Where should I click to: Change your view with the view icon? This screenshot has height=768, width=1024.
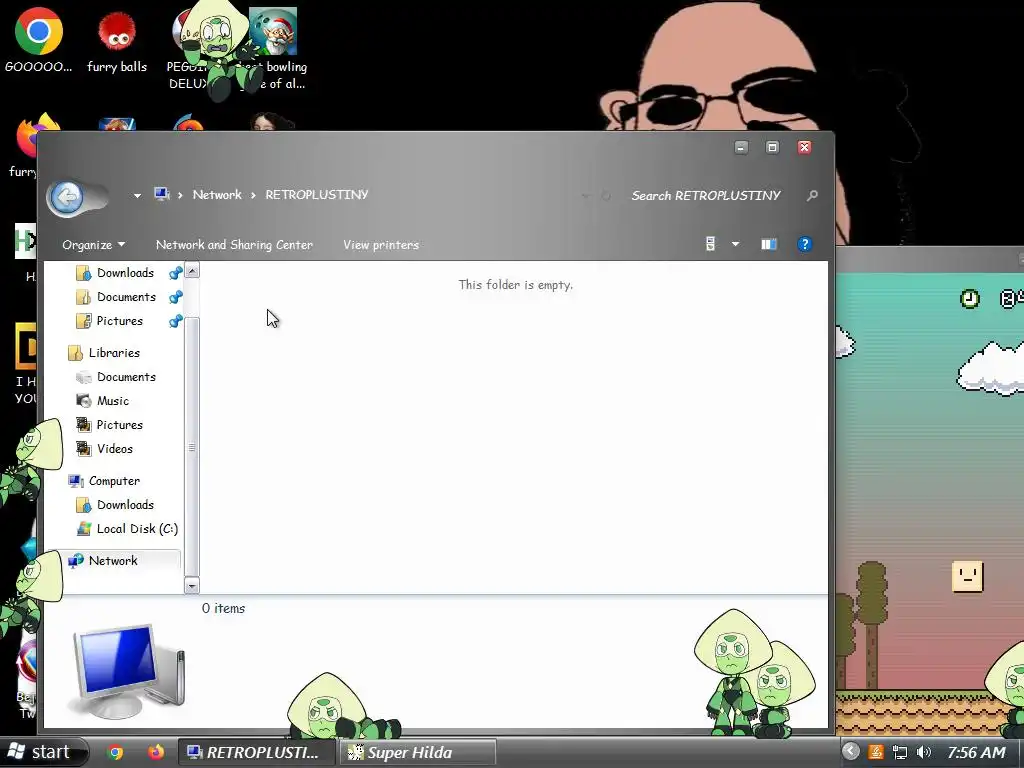click(711, 244)
